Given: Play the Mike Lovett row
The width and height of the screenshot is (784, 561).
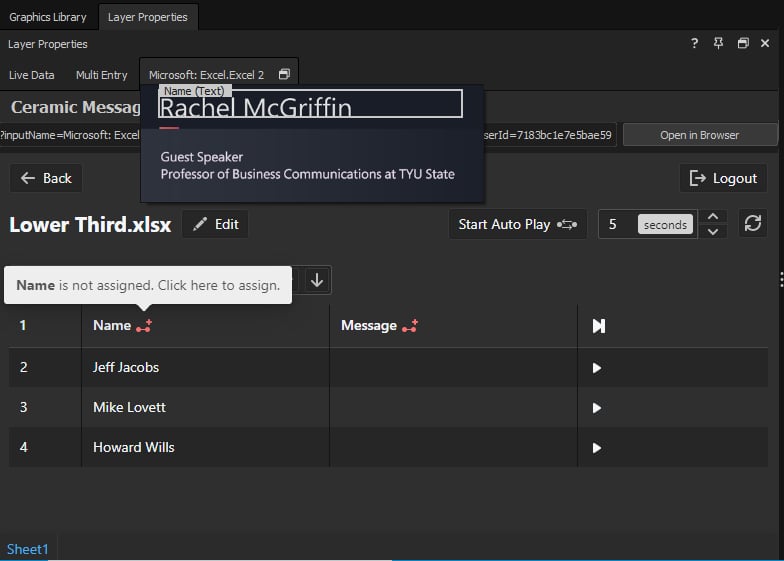Looking at the screenshot, I should pyautogui.click(x=596, y=408).
